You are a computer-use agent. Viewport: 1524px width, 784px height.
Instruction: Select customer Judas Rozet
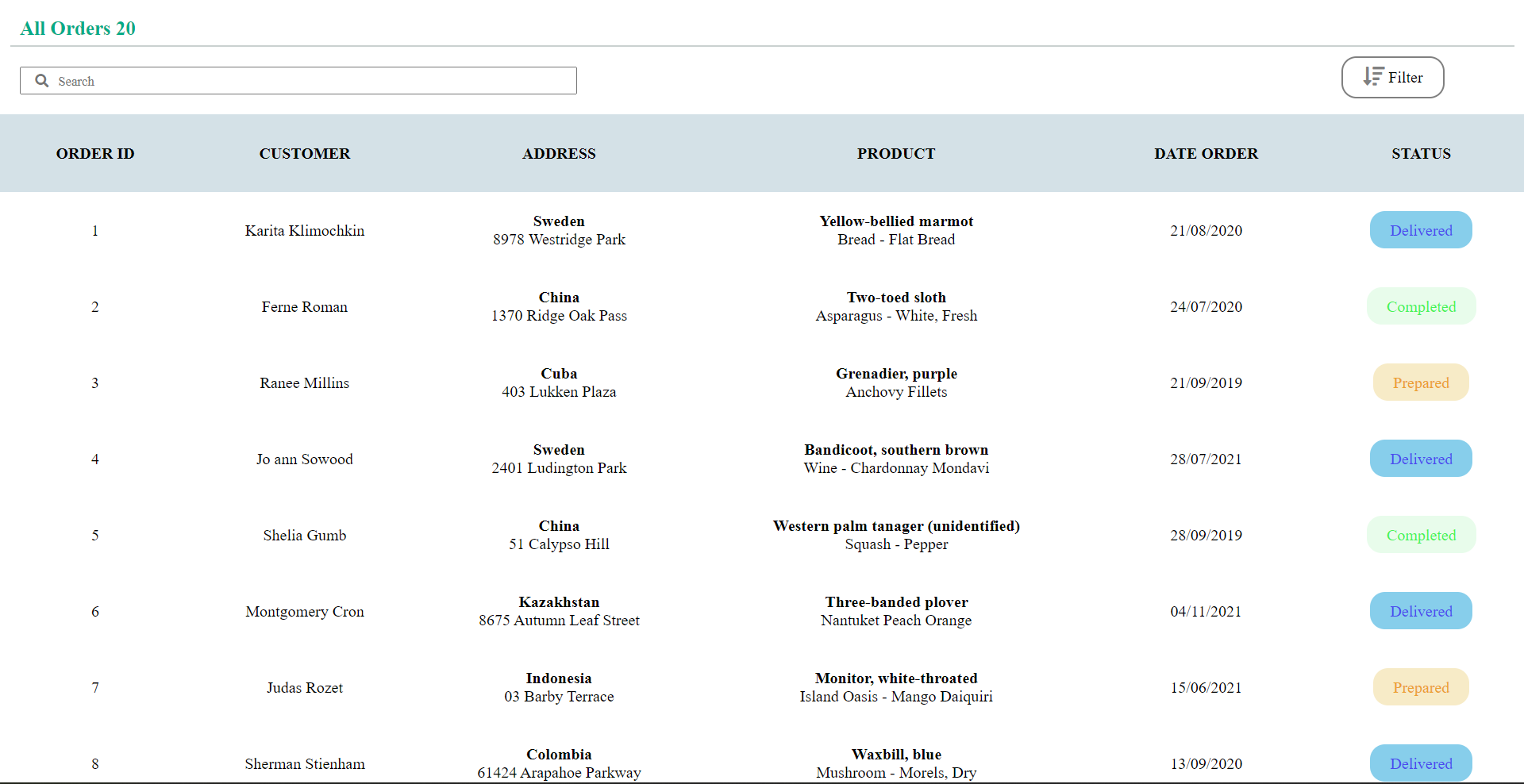point(305,687)
